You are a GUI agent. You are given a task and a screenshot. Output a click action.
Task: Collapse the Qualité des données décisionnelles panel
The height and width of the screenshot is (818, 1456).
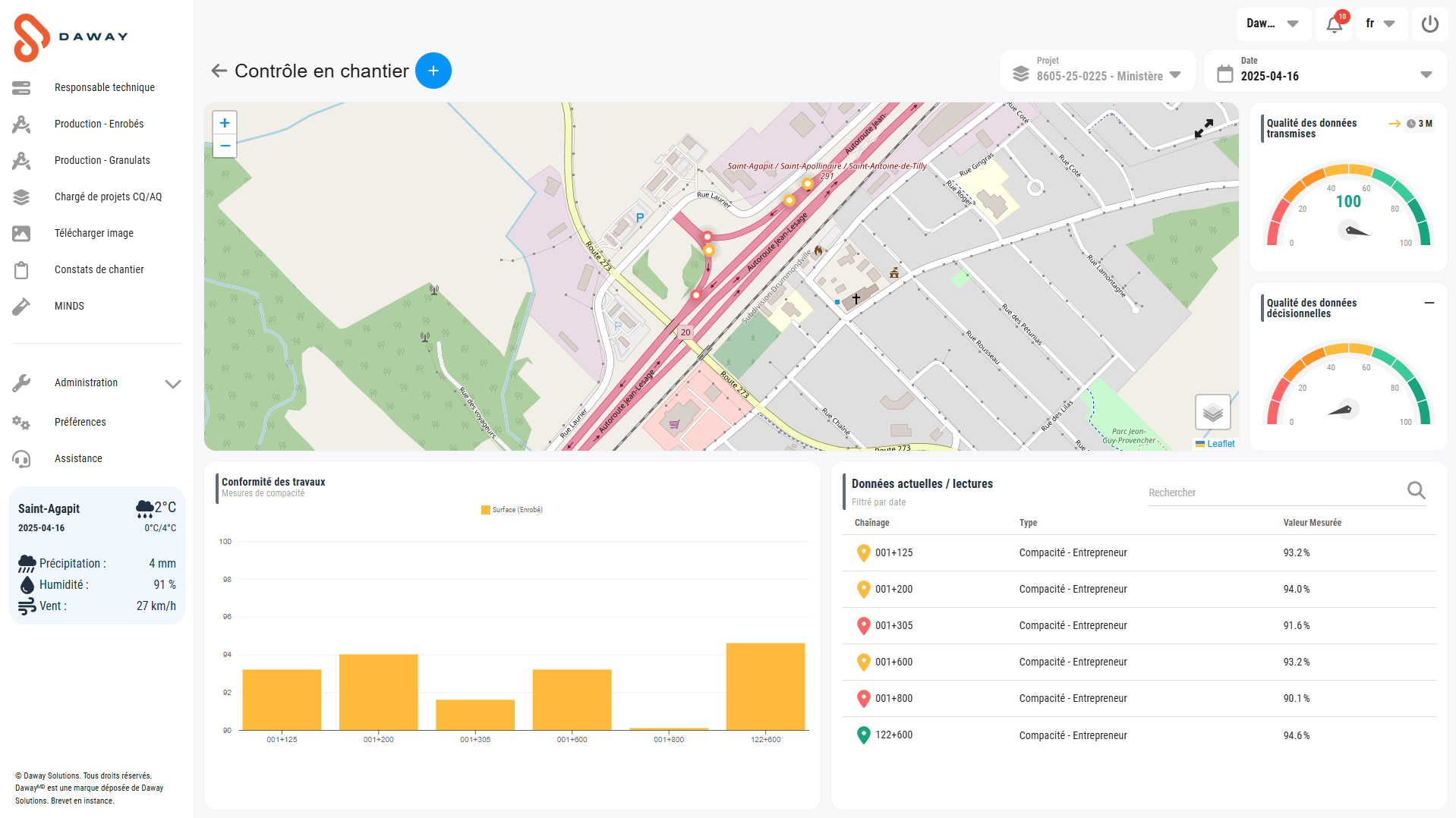pyautogui.click(x=1429, y=303)
